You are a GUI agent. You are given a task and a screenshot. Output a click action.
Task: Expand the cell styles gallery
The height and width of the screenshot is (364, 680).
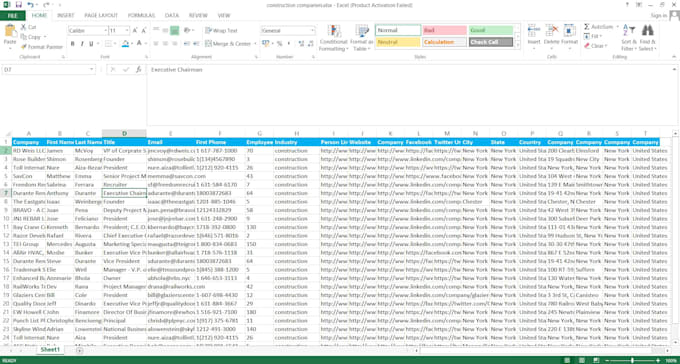(x=517, y=45)
